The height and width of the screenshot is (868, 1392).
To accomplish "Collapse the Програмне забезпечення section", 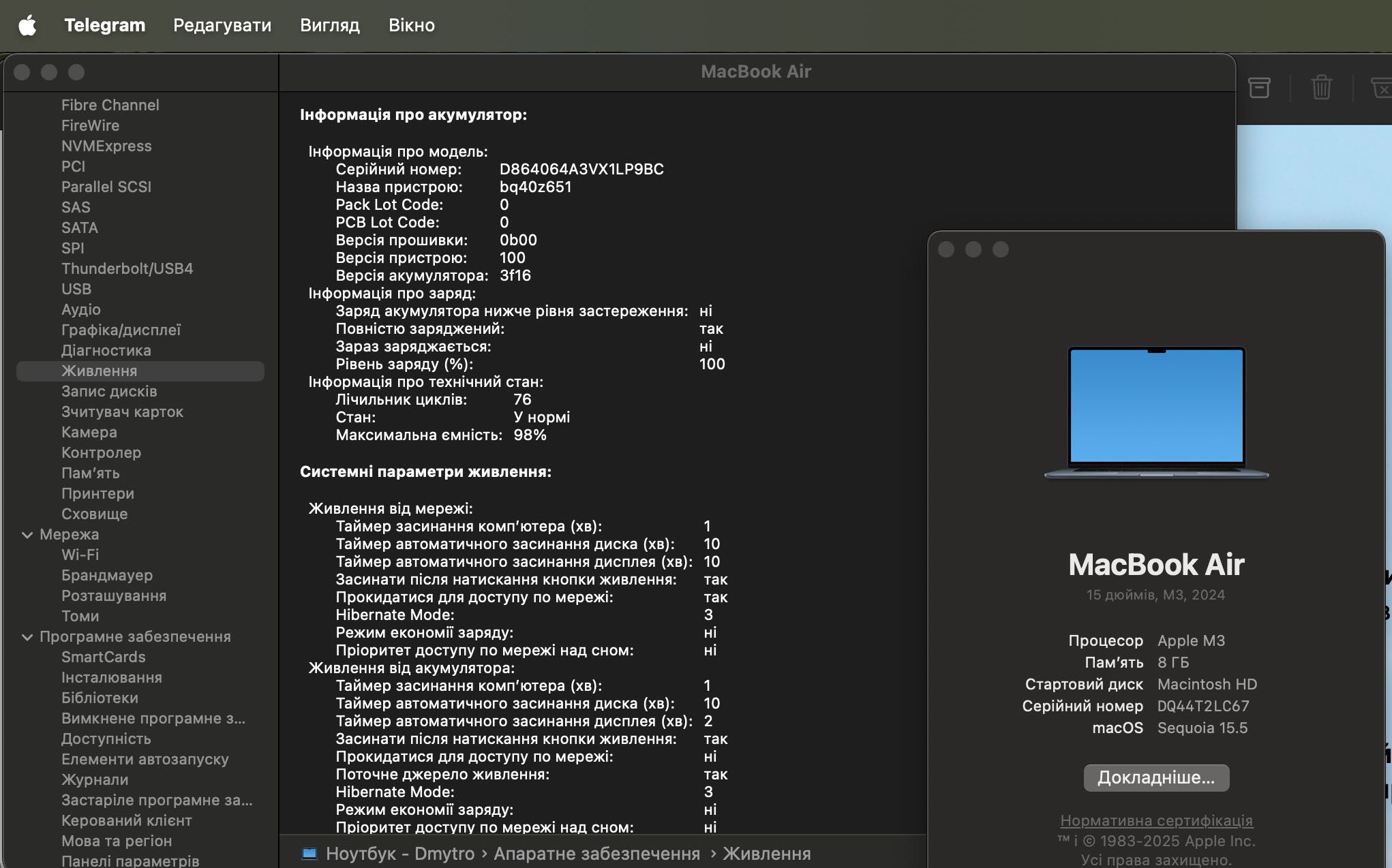I will pyautogui.click(x=27, y=637).
